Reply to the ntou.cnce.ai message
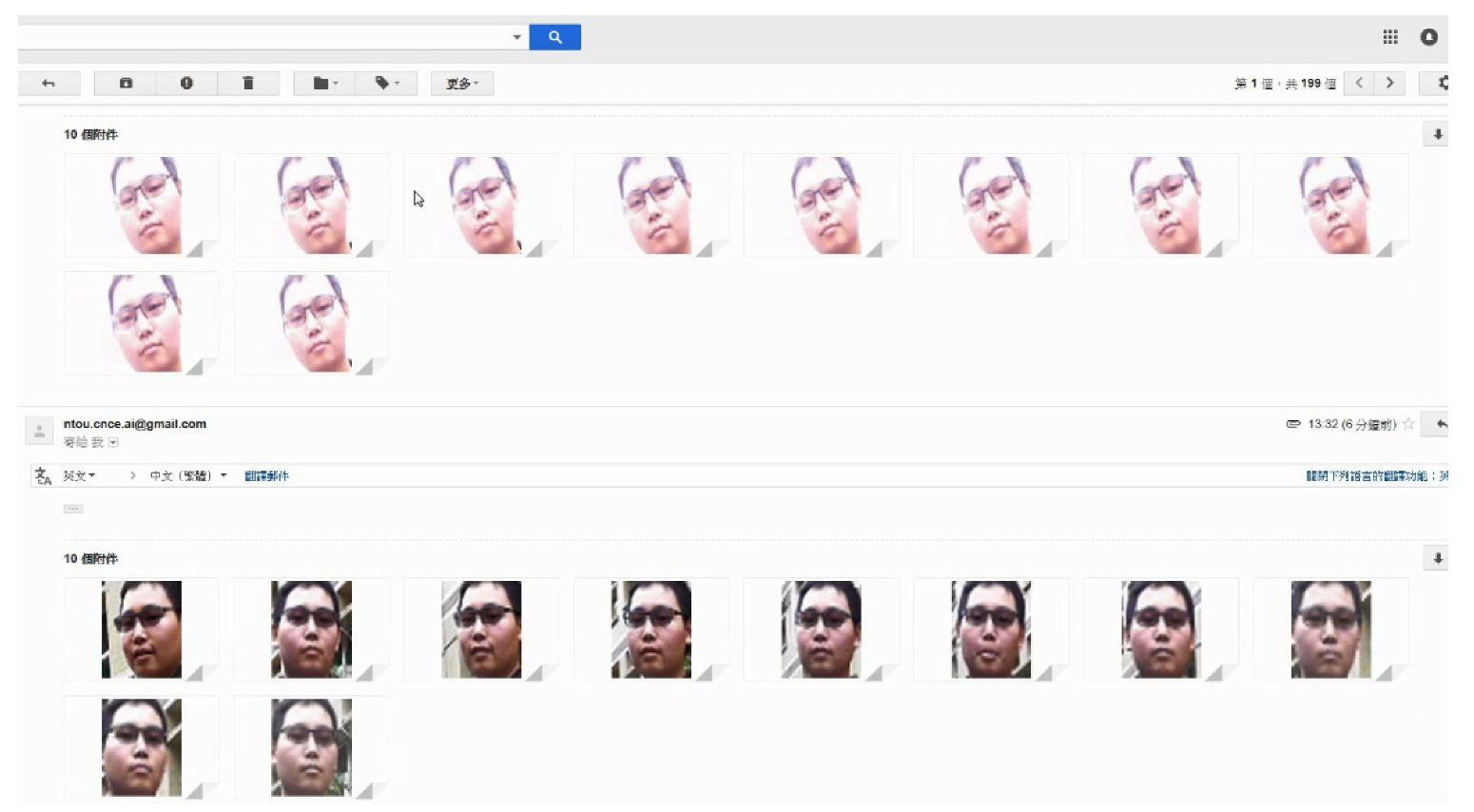The width and height of the screenshot is (1474, 812). coord(1440,424)
